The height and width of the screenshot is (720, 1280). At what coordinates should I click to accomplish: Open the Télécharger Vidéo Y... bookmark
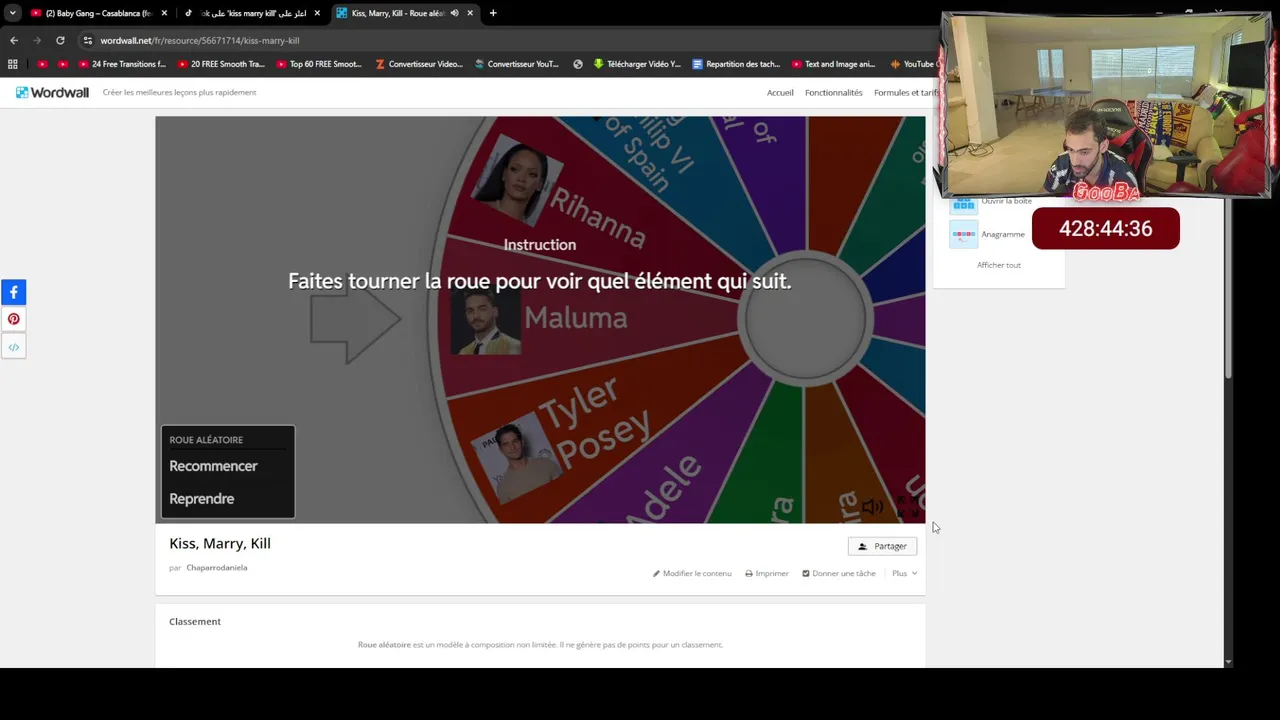pyautogui.click(x=637, y=64)
